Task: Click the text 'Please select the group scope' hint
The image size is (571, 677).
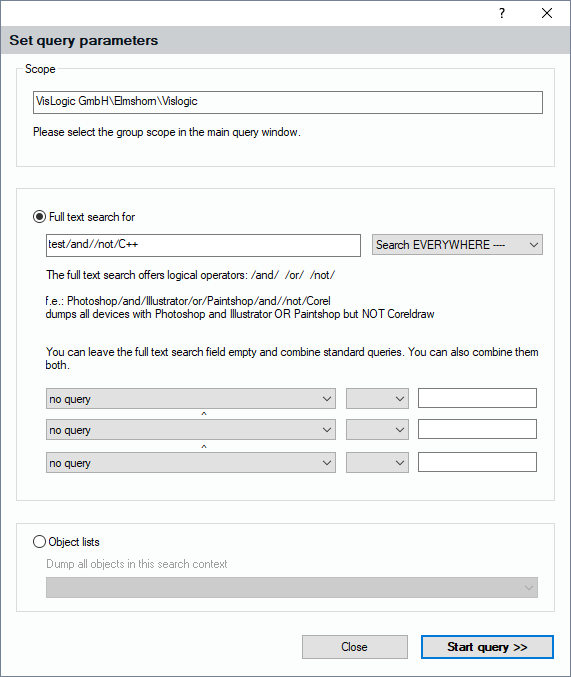Action: [x=167, y=132]
